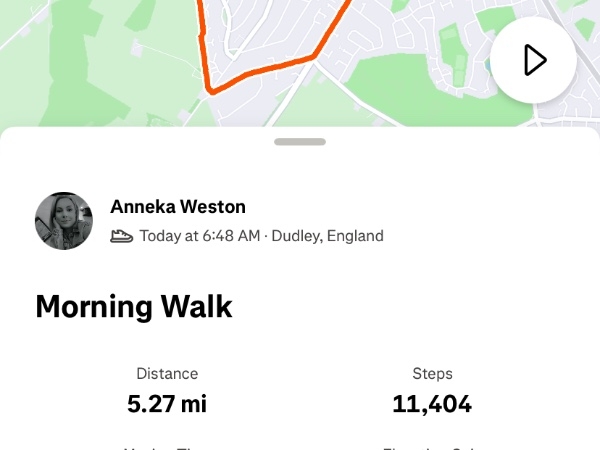
Task: Tap the play route button
Action: [x=533, y=60]
